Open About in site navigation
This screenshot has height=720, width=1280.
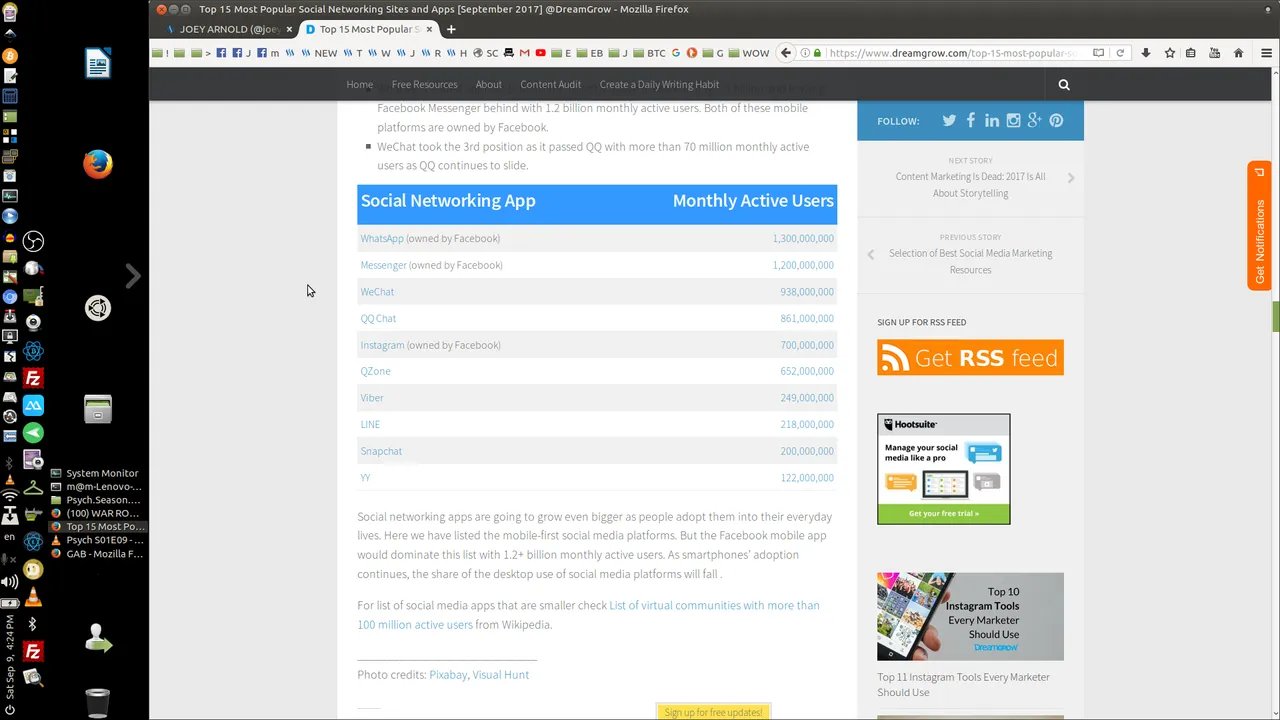coord(489,84)
